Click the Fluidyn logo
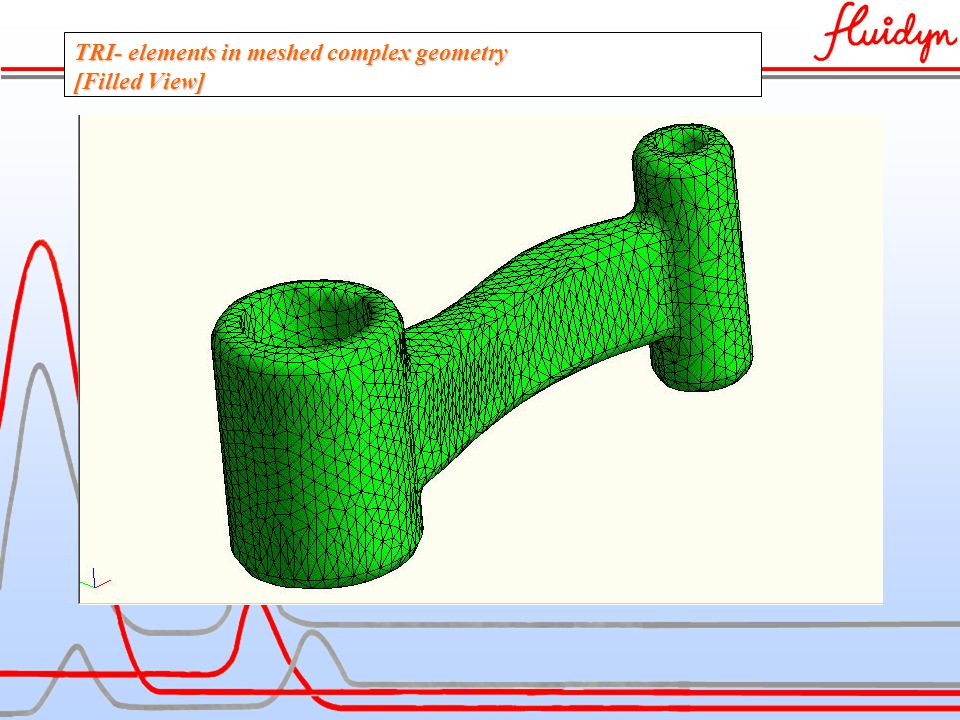Screen dimensions: 960x720 point(885,33)
